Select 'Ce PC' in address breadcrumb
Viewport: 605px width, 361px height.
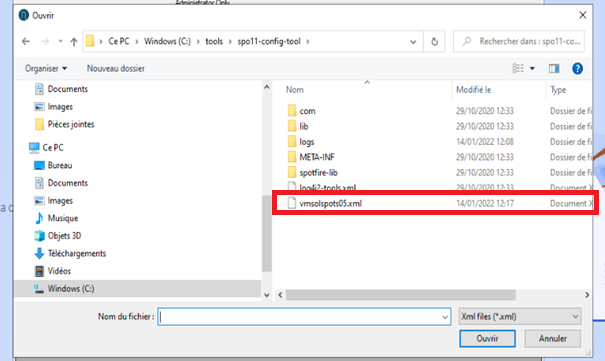click(119, 41)
